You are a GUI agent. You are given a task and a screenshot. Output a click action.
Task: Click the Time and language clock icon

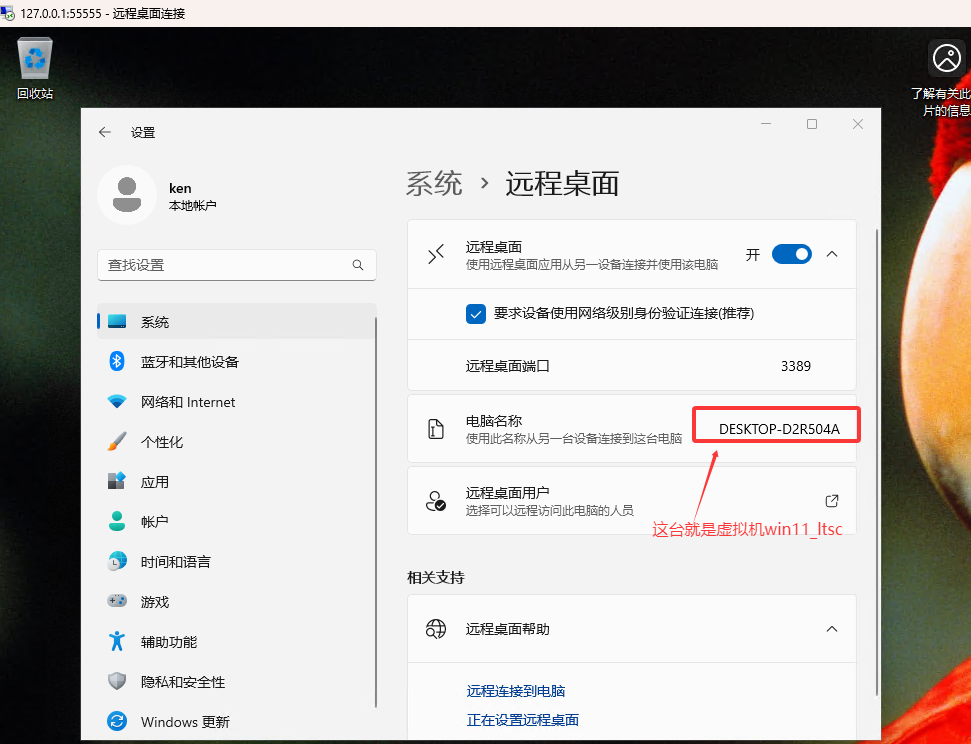(x=117, y=561)
